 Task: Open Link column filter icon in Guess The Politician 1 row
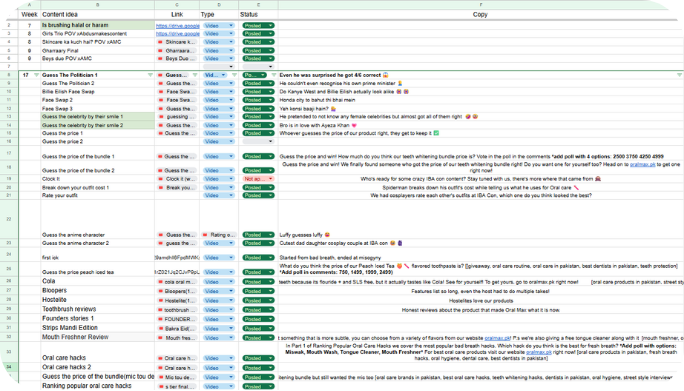(195, 75)
